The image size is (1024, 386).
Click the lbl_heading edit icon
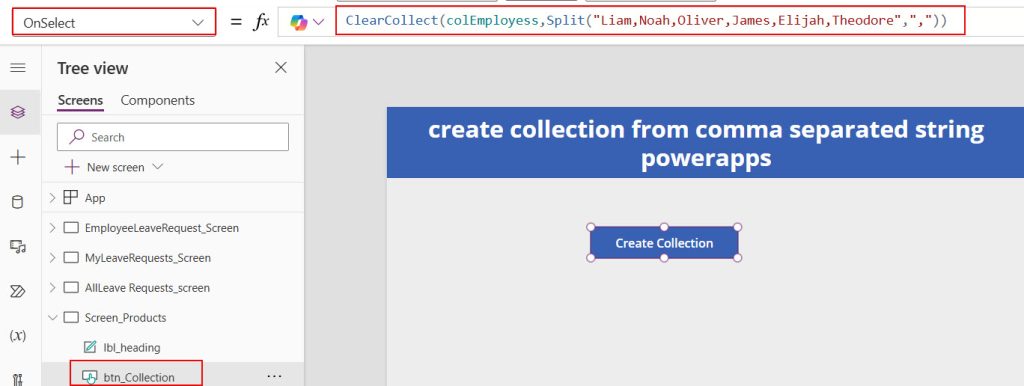[x=90, y=347]
